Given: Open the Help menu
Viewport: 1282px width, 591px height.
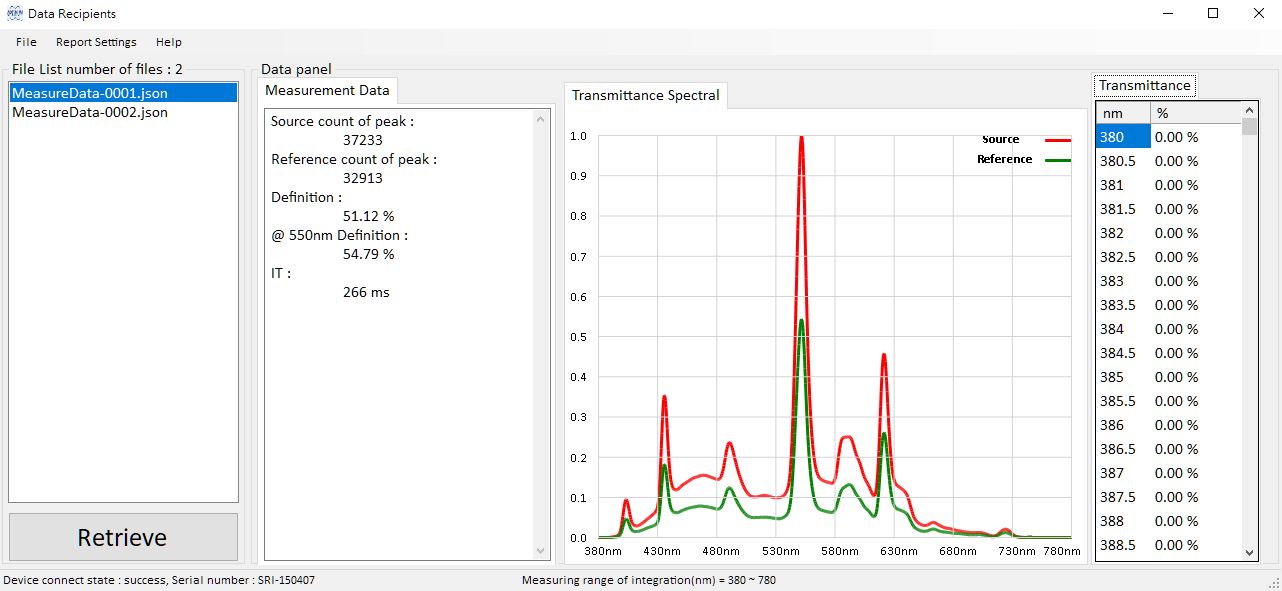Looking at the screenshot, I should (169, 42).
